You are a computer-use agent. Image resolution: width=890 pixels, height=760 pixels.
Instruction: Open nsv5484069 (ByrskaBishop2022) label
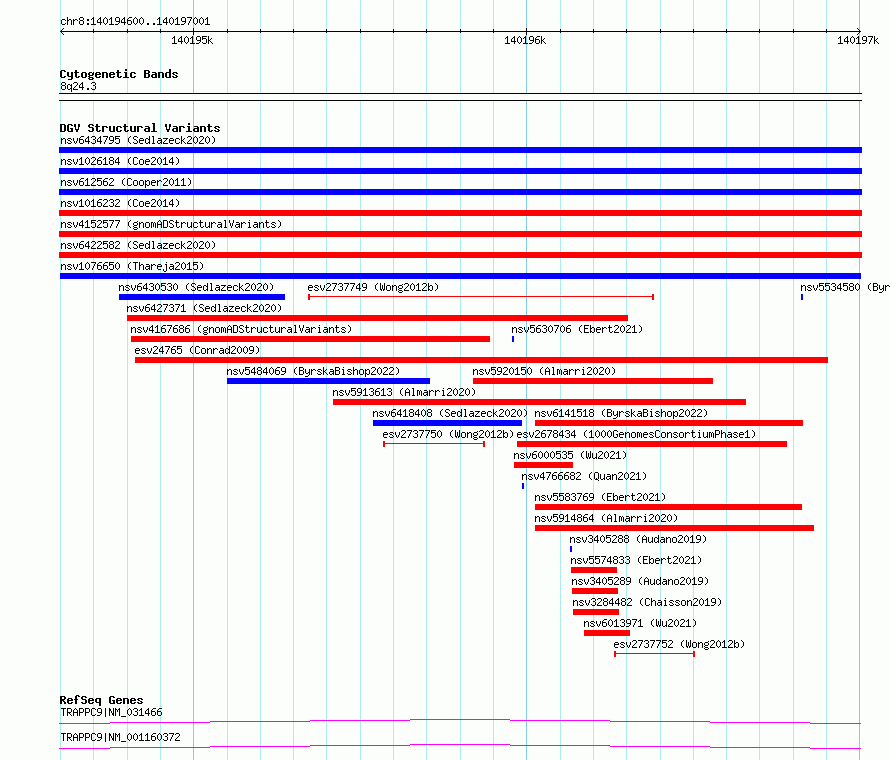click(x=313, y=371)
